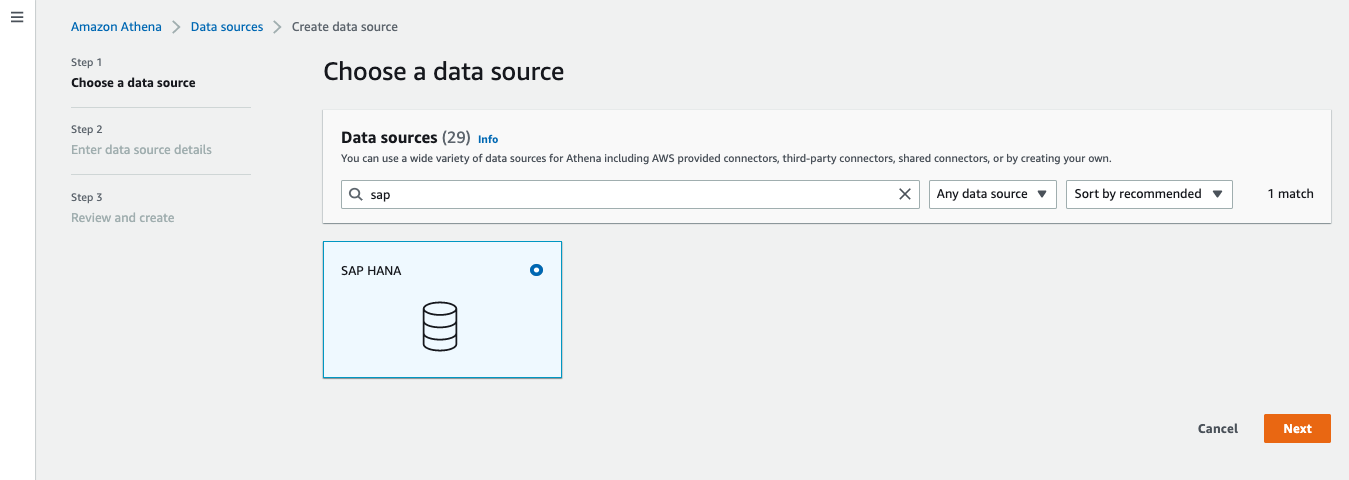Image resolution: width=1349 pixels, height=480 pixels.
Task: Click the Next button
Action: 1297,428
